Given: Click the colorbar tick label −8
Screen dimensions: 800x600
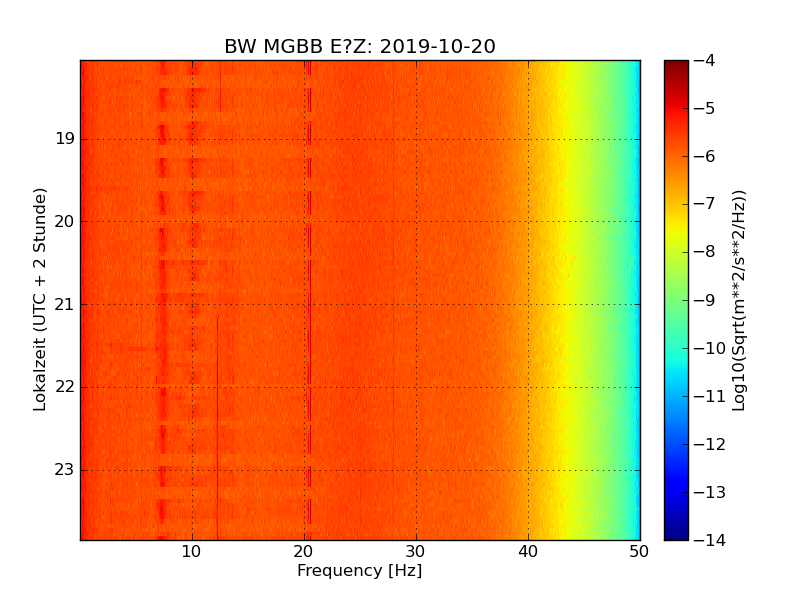Looking at the screenshot, I should [705, 252].
